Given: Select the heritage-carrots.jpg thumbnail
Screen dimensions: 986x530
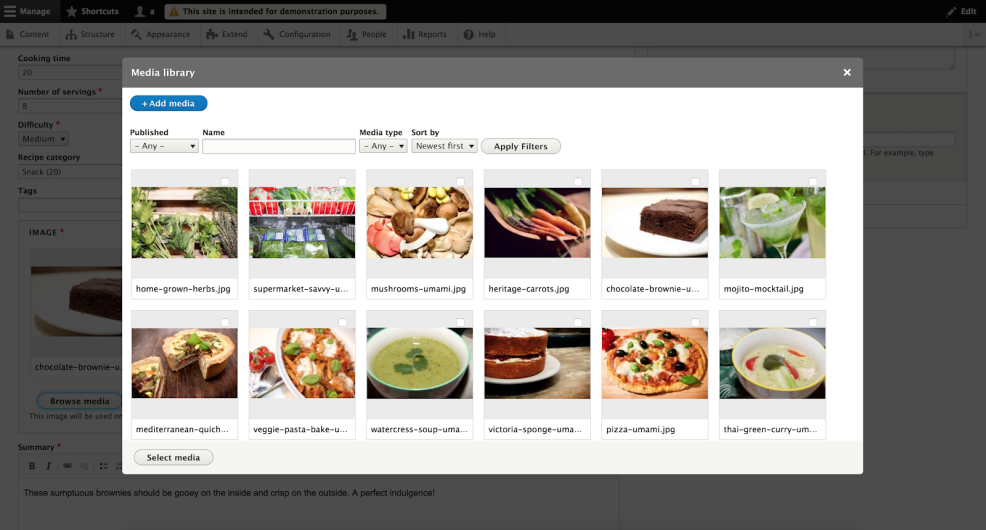Looking at the screenshot, I should point(537,223).
